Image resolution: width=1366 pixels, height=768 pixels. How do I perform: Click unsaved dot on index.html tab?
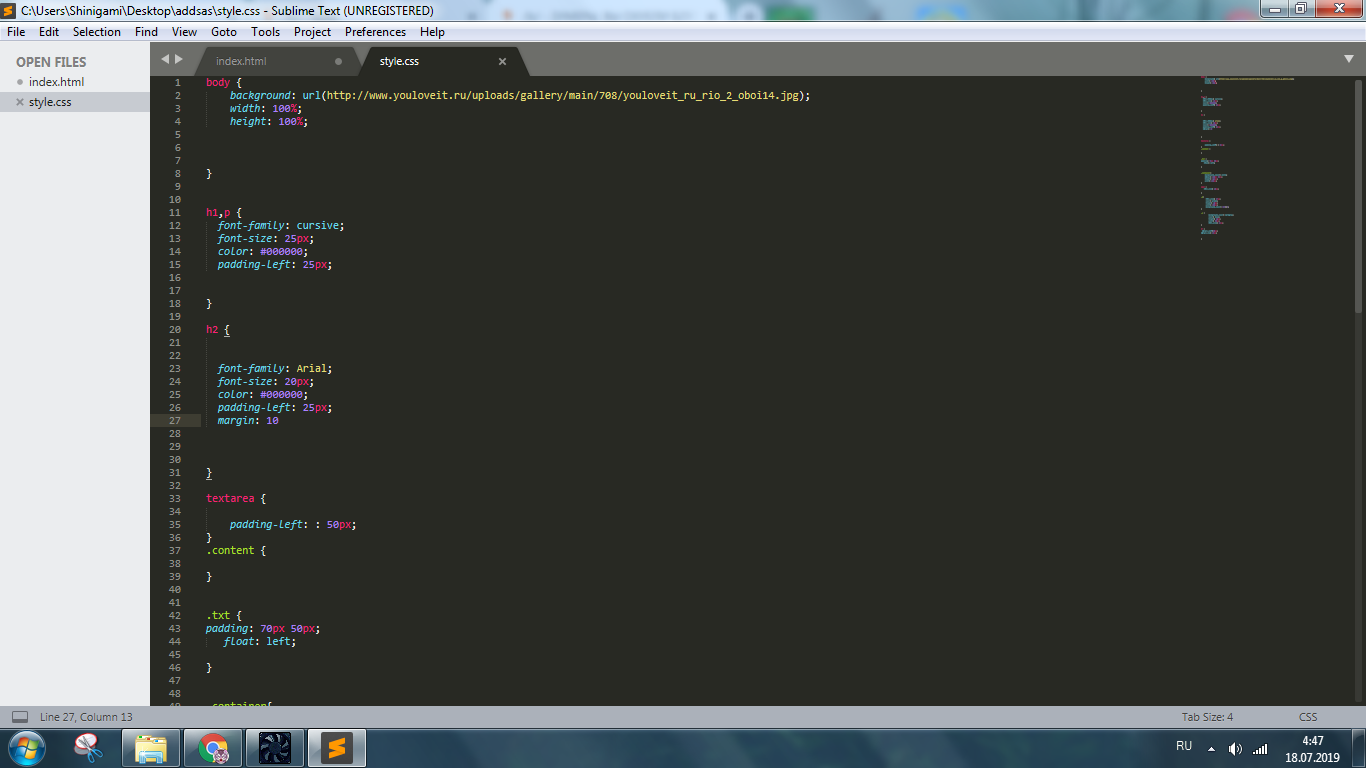tap(338, 61)
